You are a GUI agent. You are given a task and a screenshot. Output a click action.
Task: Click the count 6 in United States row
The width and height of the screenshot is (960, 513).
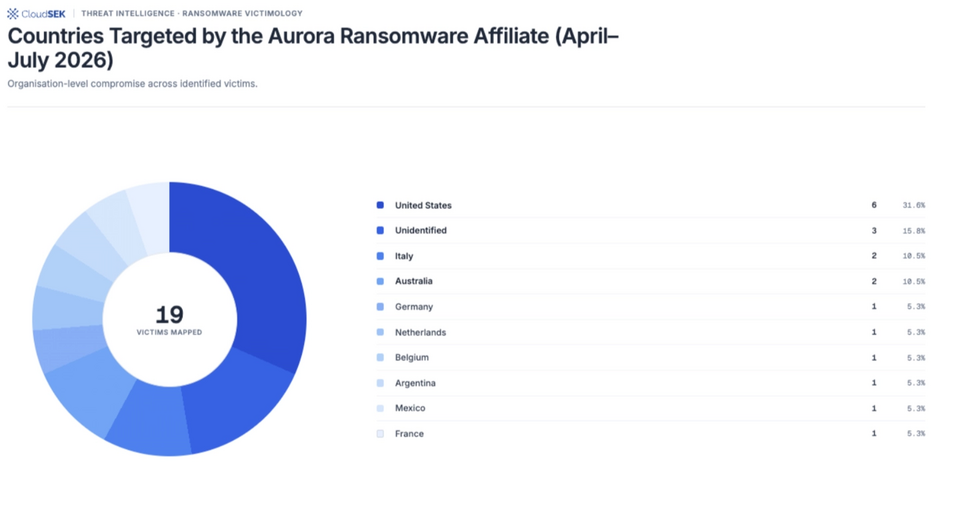(x=874, y=205)
